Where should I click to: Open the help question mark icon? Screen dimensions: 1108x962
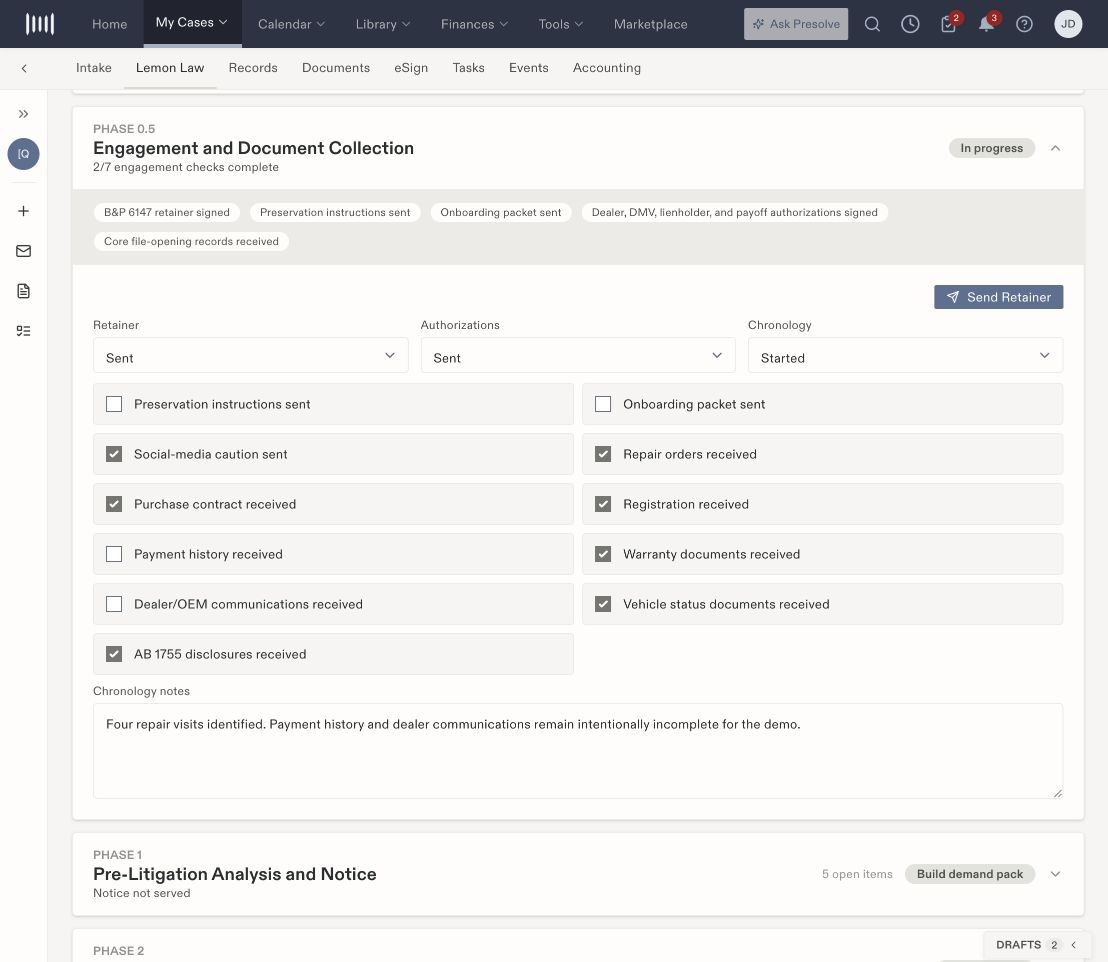point(1024,24)
